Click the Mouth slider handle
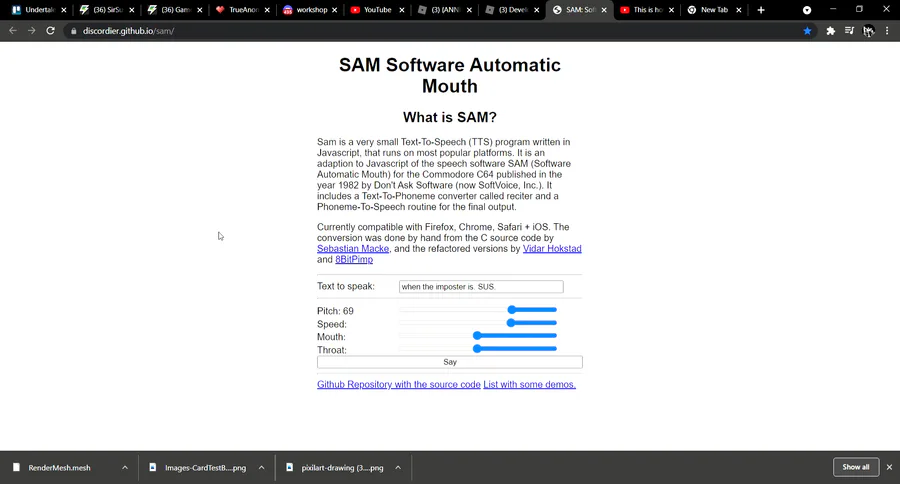The image size is (900, 484). click(x=477, y=335)
